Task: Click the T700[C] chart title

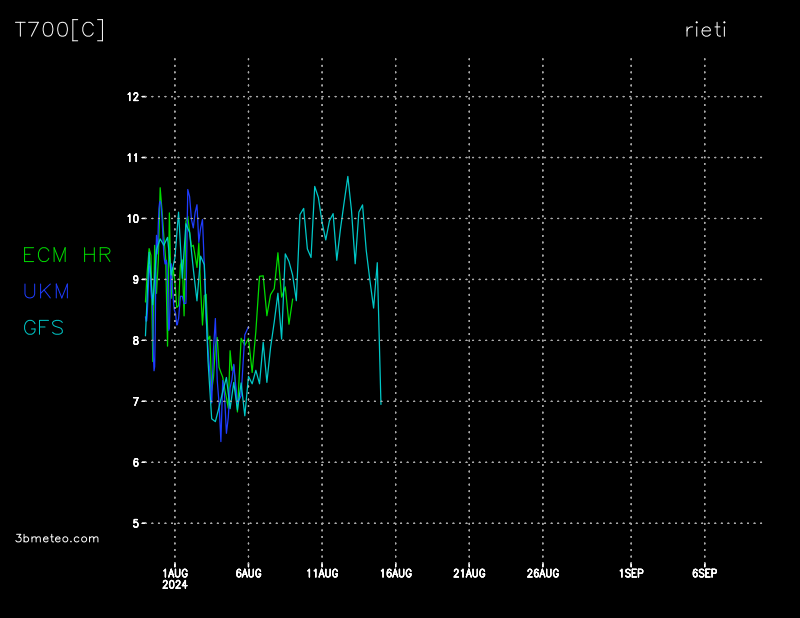Action: (x=59, y=30)
